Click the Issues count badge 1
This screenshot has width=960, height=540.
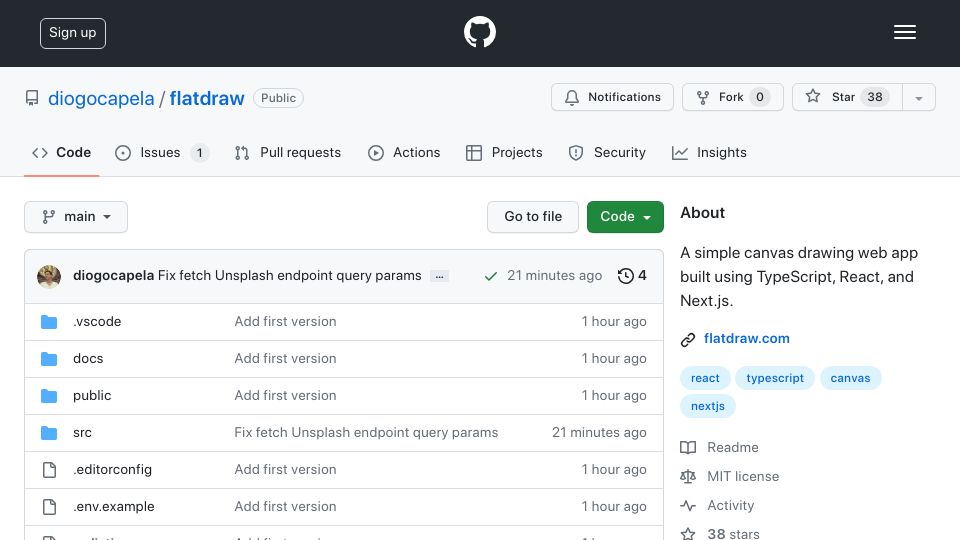click(199, 152)
